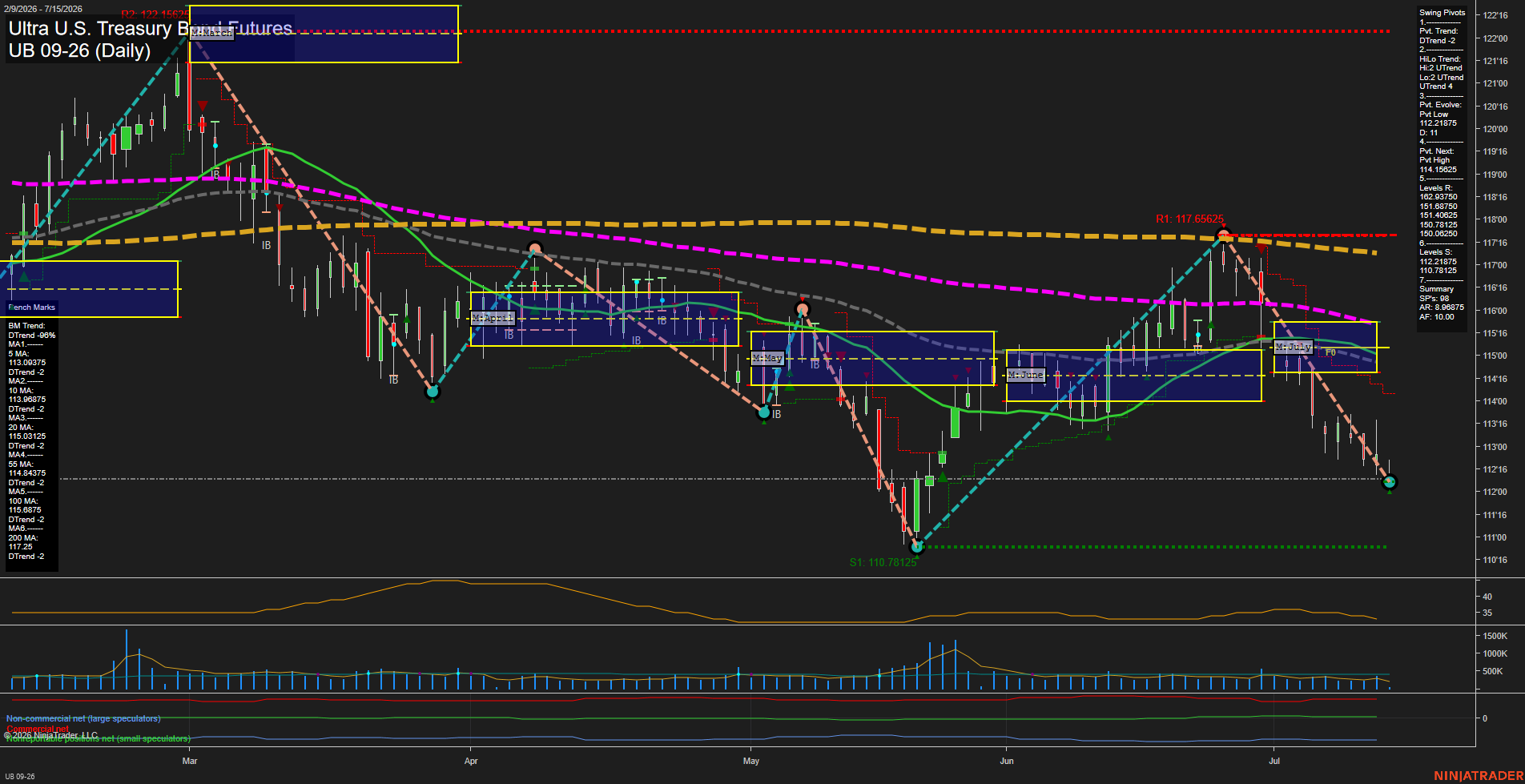Click the 2/9/2026 - 7/15/2026 date range
Image resolution: width=1525 pixels, height=784 pixels.
click(x=42, y=9)
